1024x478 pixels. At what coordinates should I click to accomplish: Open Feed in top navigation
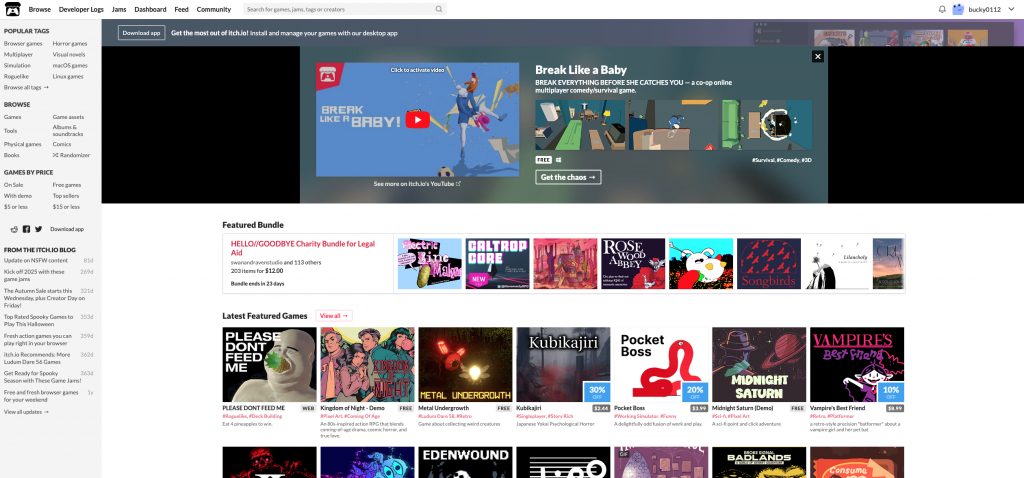click(182, 9)
